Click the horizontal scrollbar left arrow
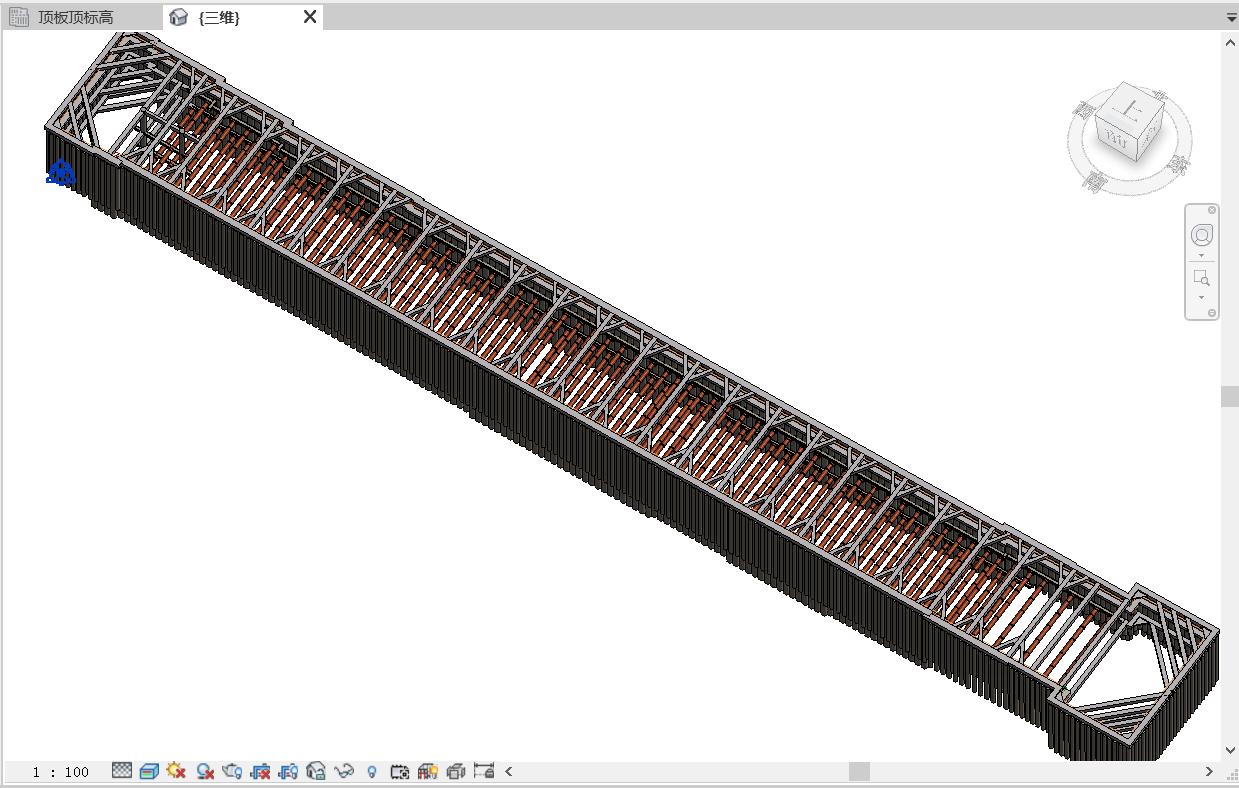Image resolution: width=1239 pixels, height=788 pixels. point(508,771)
